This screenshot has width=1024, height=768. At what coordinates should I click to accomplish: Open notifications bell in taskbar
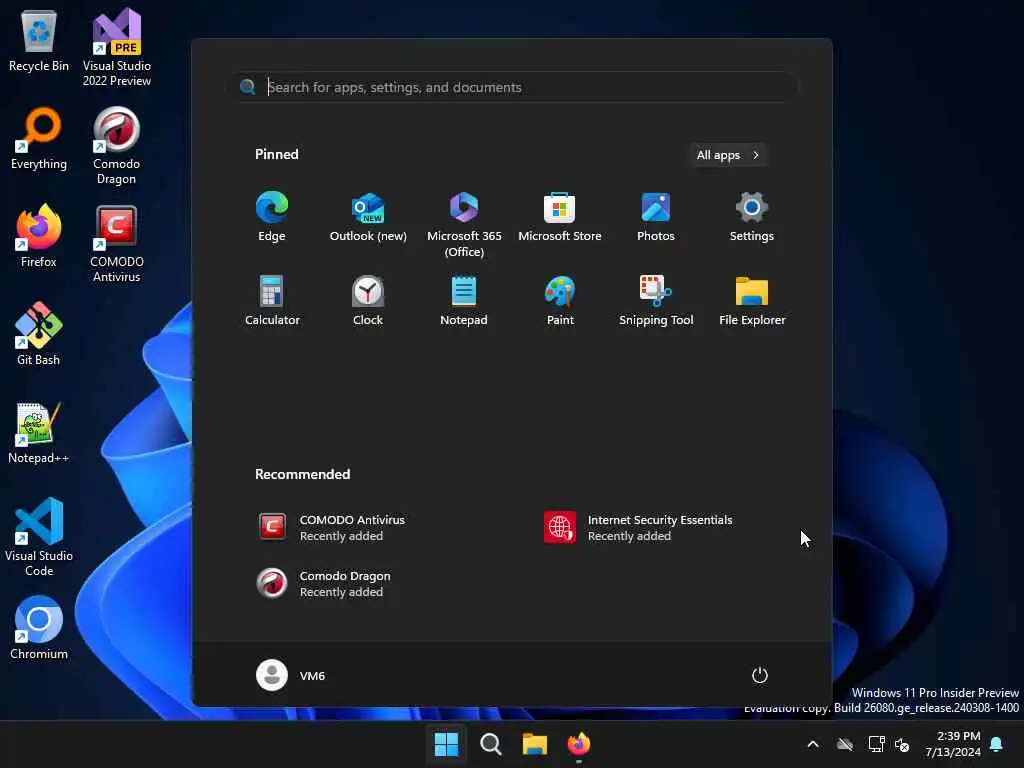tap(997, 744)
